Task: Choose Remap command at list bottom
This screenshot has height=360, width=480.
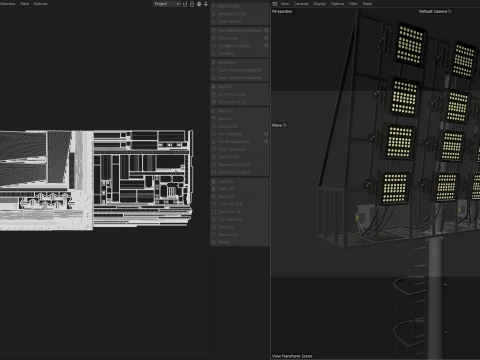Action: (240, 242)
